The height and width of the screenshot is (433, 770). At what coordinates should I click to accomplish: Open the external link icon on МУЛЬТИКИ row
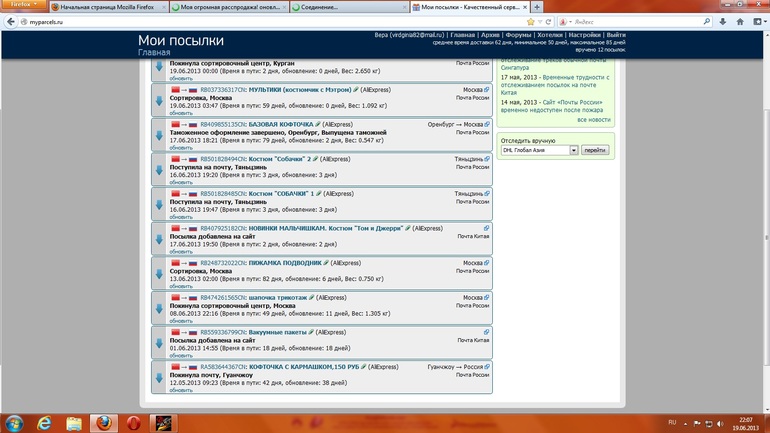click(487, 90)
